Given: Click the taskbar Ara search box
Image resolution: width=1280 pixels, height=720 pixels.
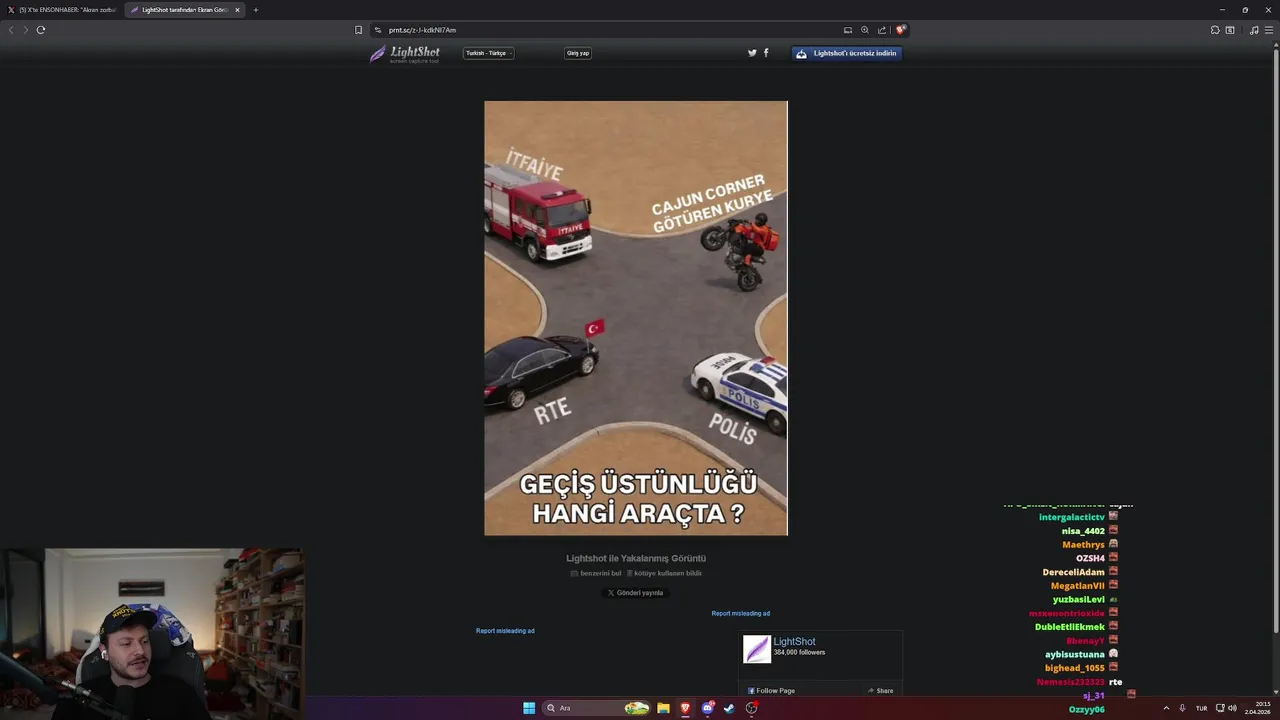Looking at the screenshot, I should [x=596, y=708].
